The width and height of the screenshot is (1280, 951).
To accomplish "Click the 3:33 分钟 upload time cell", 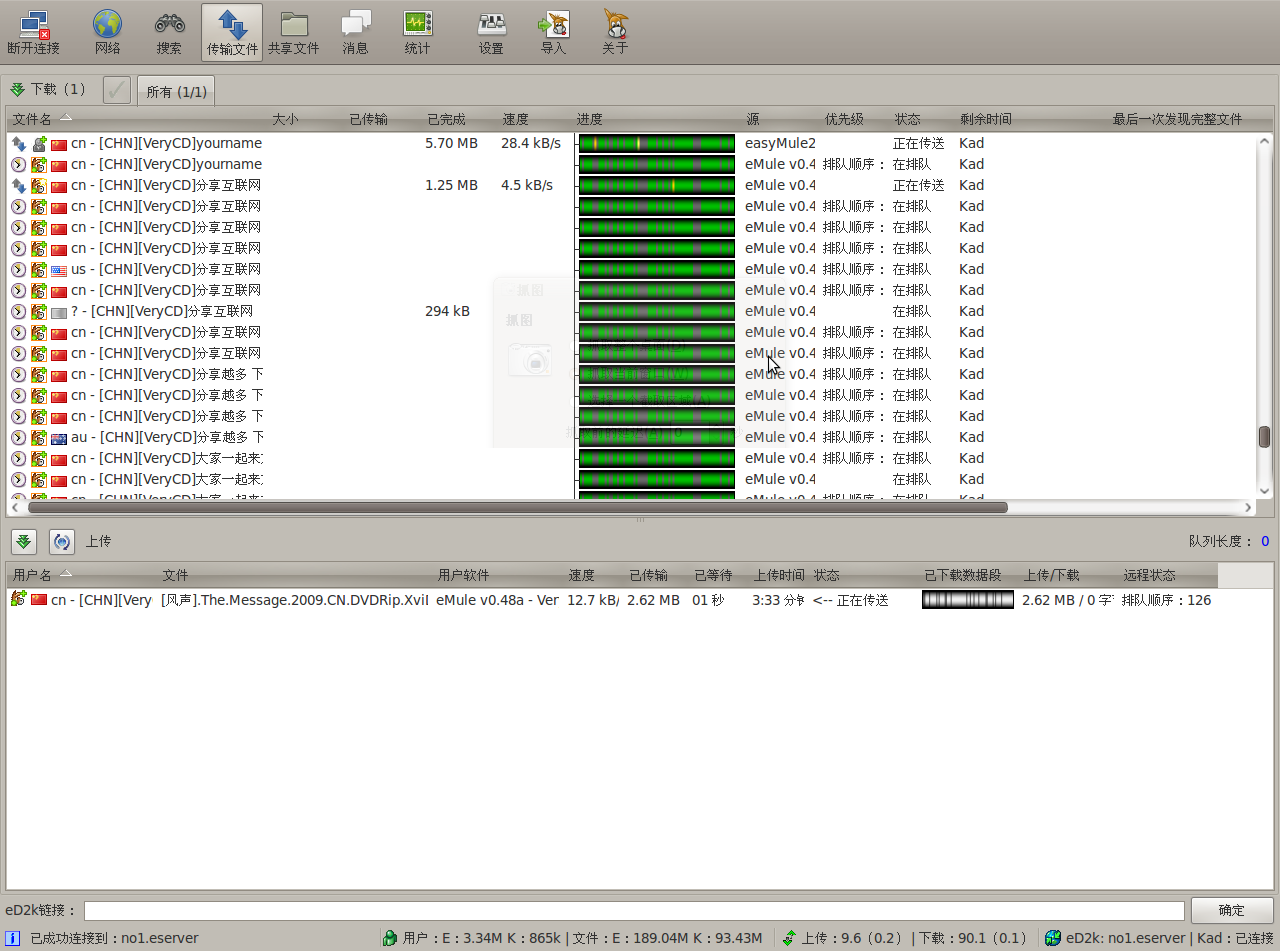I will [778, 600].
